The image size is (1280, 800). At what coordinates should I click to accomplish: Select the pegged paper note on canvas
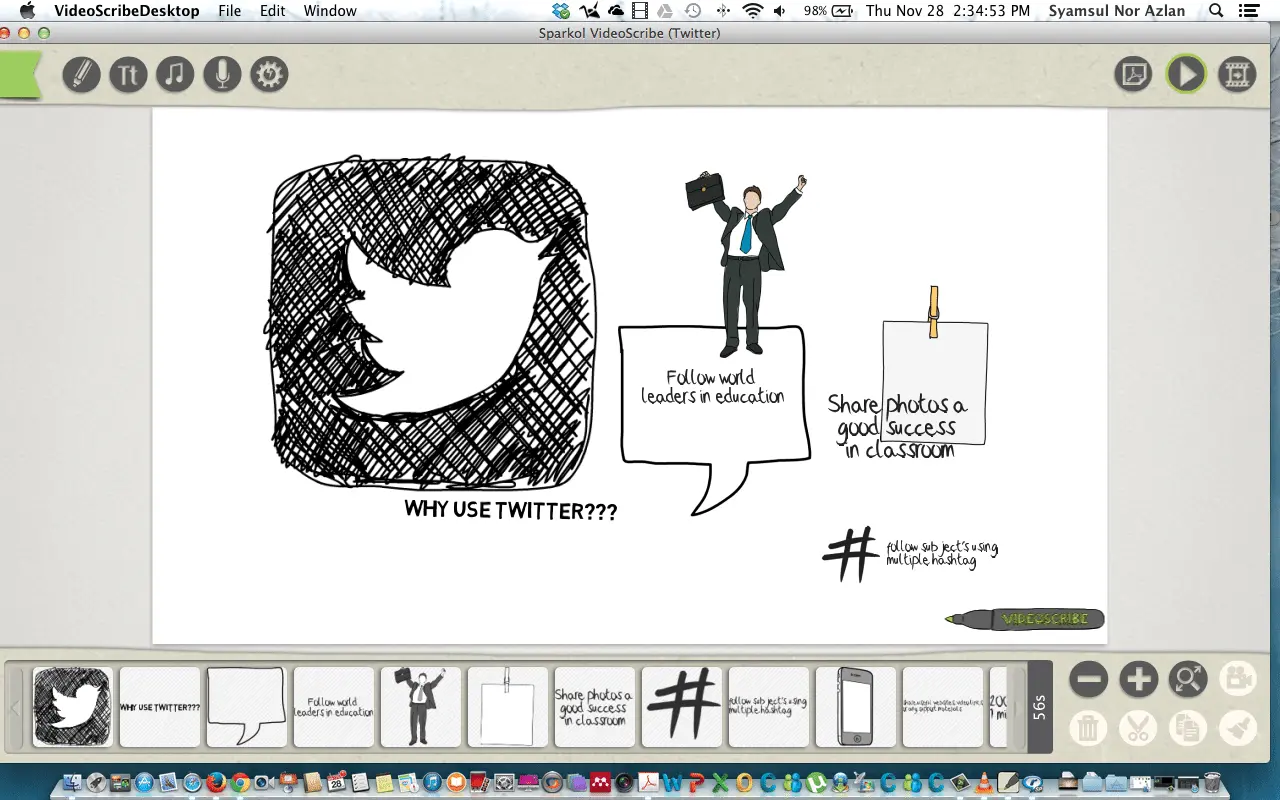[935, 366]
